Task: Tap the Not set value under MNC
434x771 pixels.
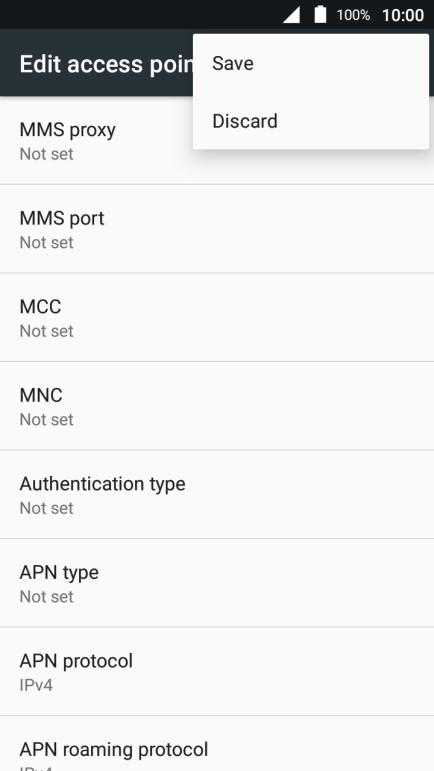Action: click(47, 419)
